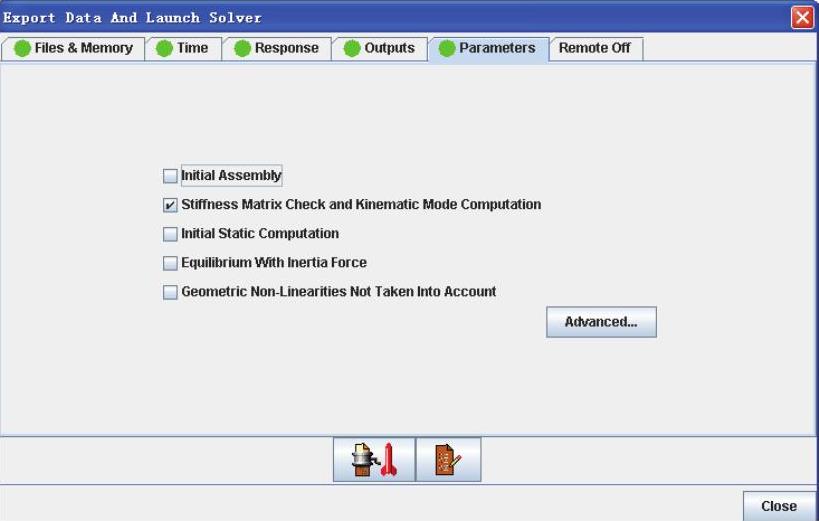
Task: Go to the Outputs tab label
Action: click(389, 49)
